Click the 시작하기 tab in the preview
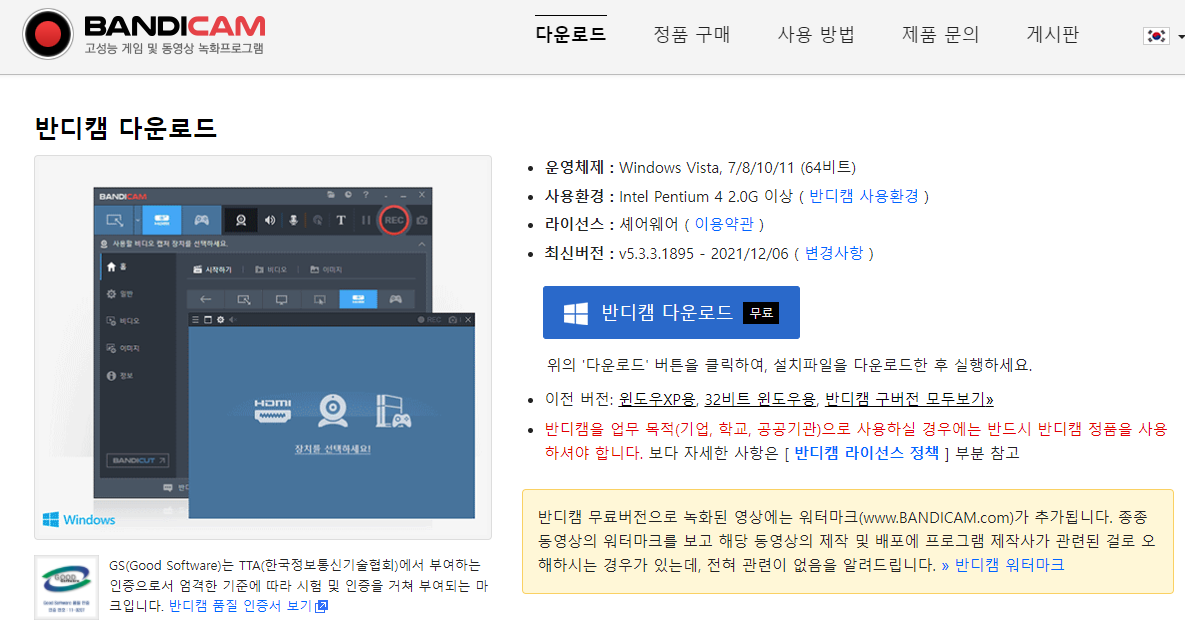The image size is (1185, 623). click(212, 269)
